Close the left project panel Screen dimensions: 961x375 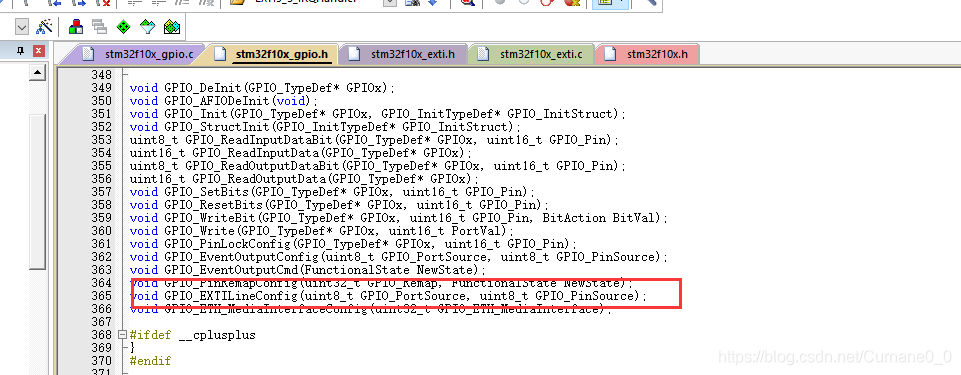[x=39, y=51]
